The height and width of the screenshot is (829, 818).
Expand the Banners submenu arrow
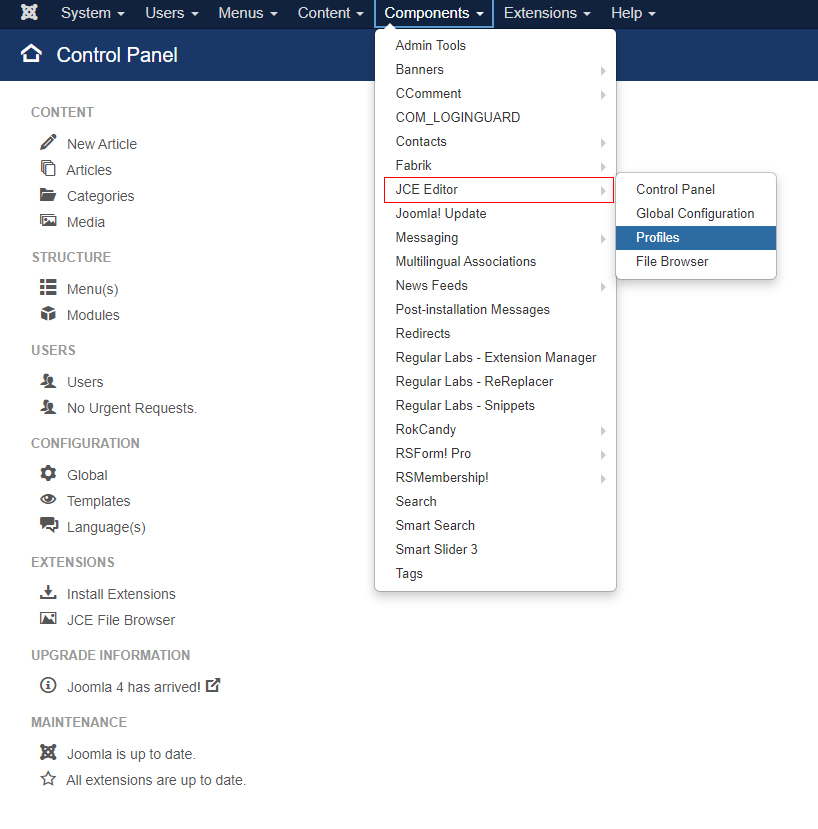tap(603, 70)
